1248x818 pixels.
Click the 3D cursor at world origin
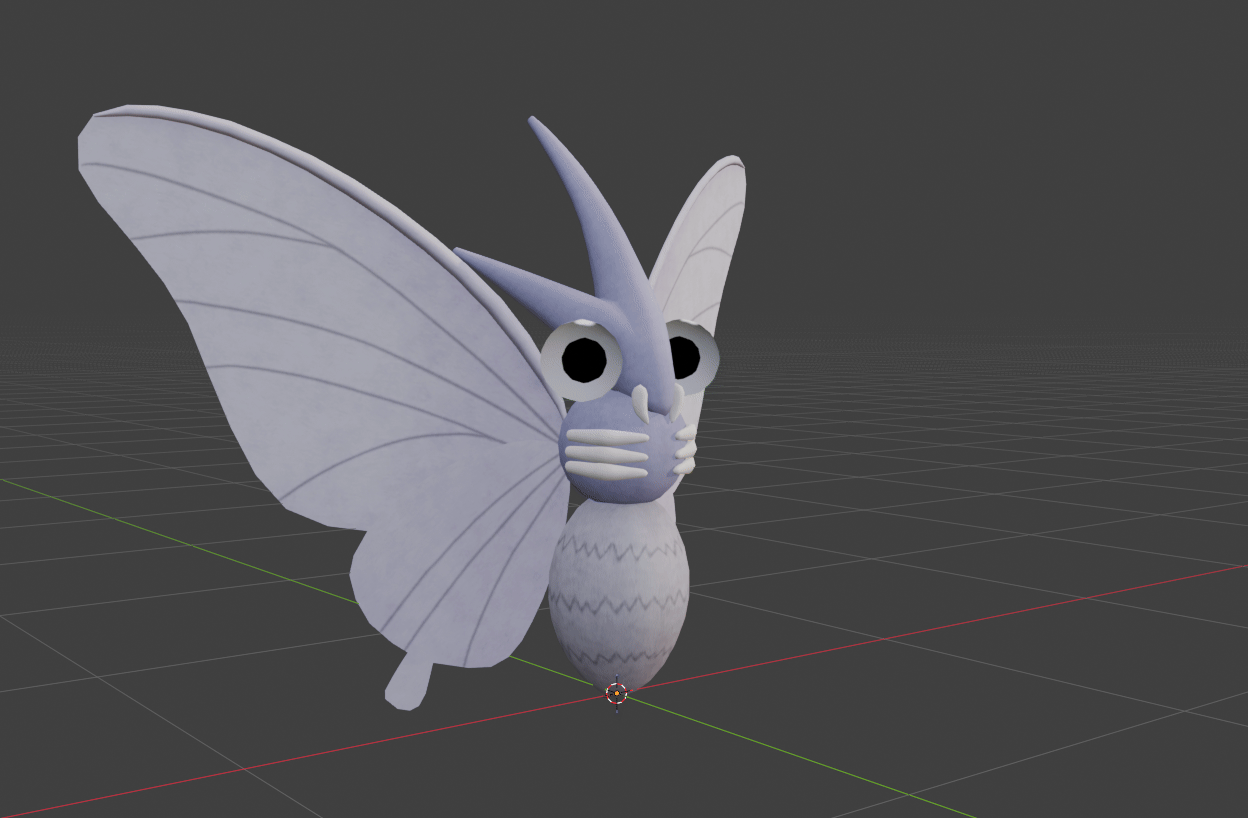point(617,692)
